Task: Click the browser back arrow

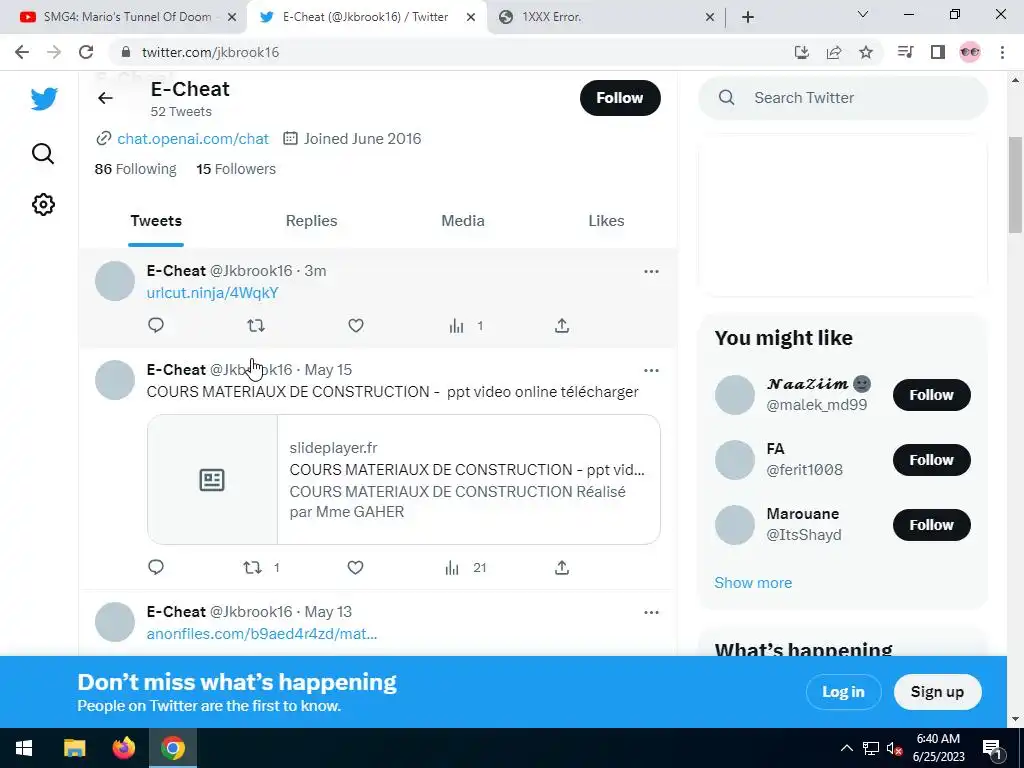Action: point(22,52)
